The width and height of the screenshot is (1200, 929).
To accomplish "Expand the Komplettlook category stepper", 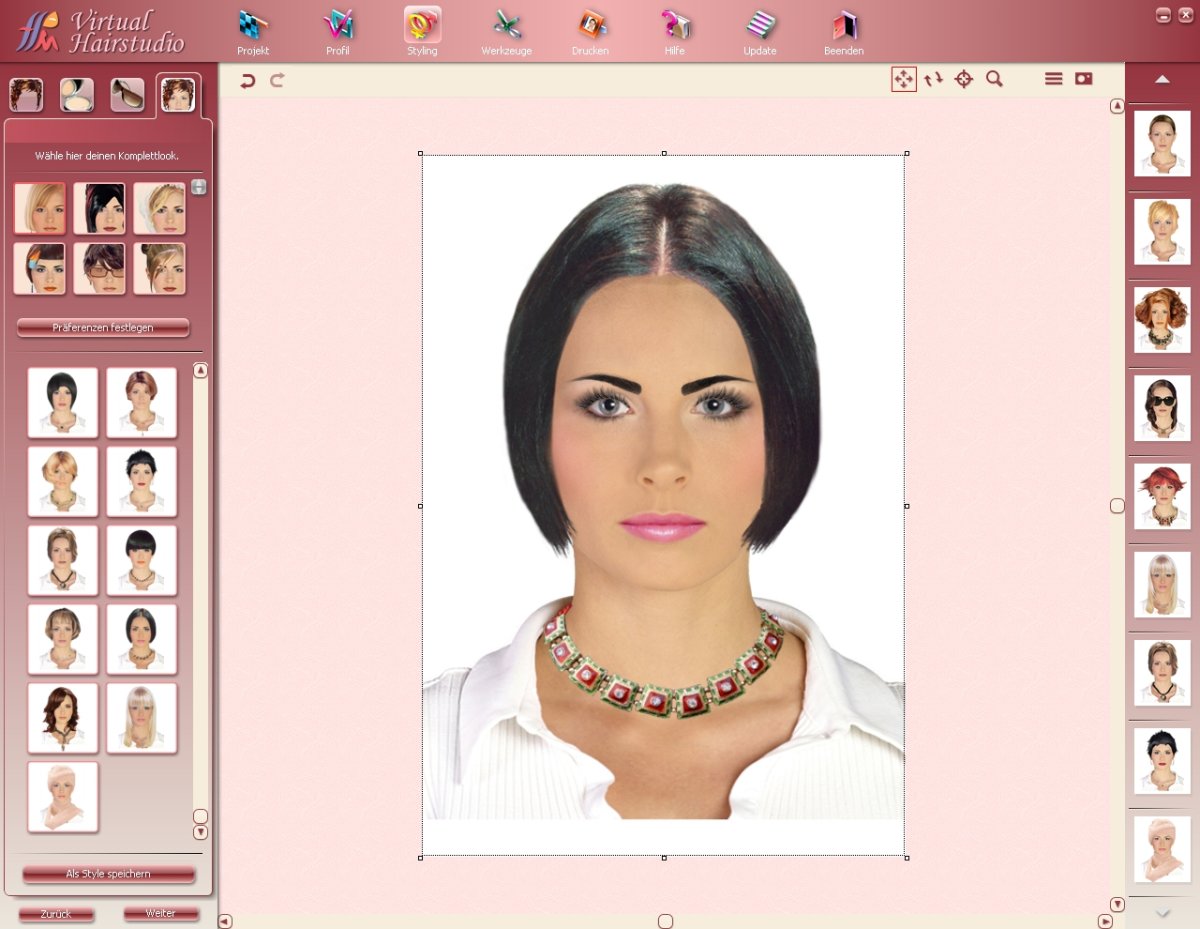I will click(x=199, y=187).
